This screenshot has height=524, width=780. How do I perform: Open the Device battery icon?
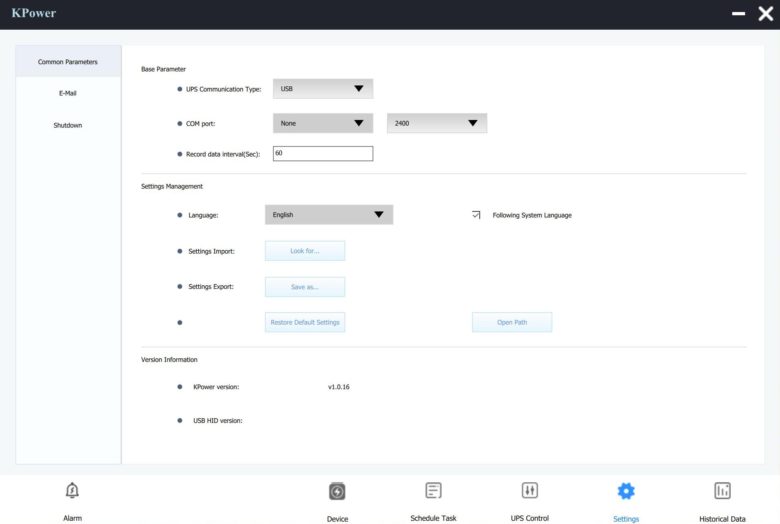point(337,491)
